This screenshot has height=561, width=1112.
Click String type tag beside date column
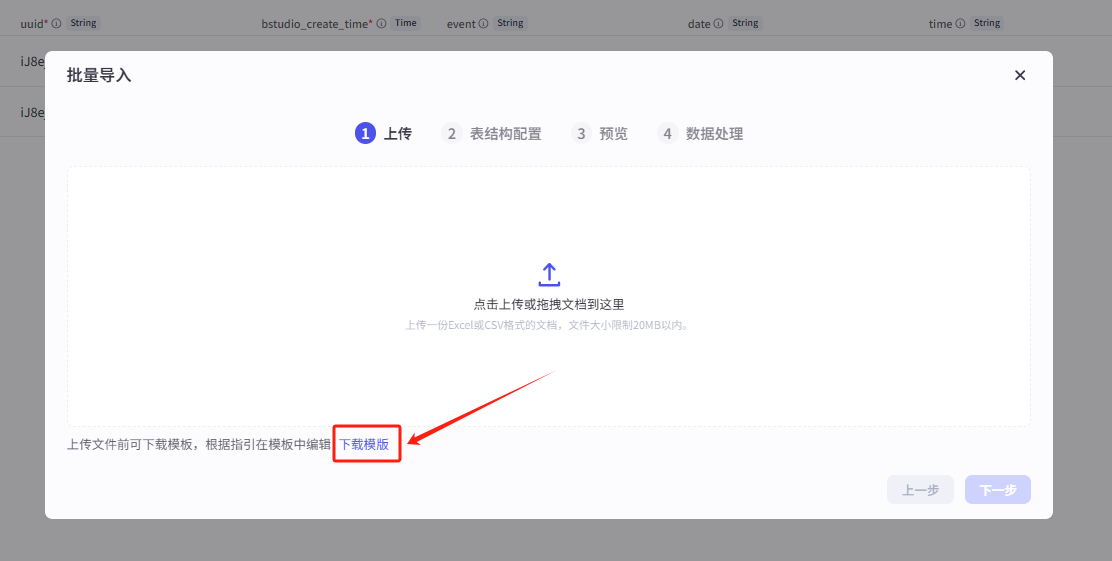coord(745,23)
